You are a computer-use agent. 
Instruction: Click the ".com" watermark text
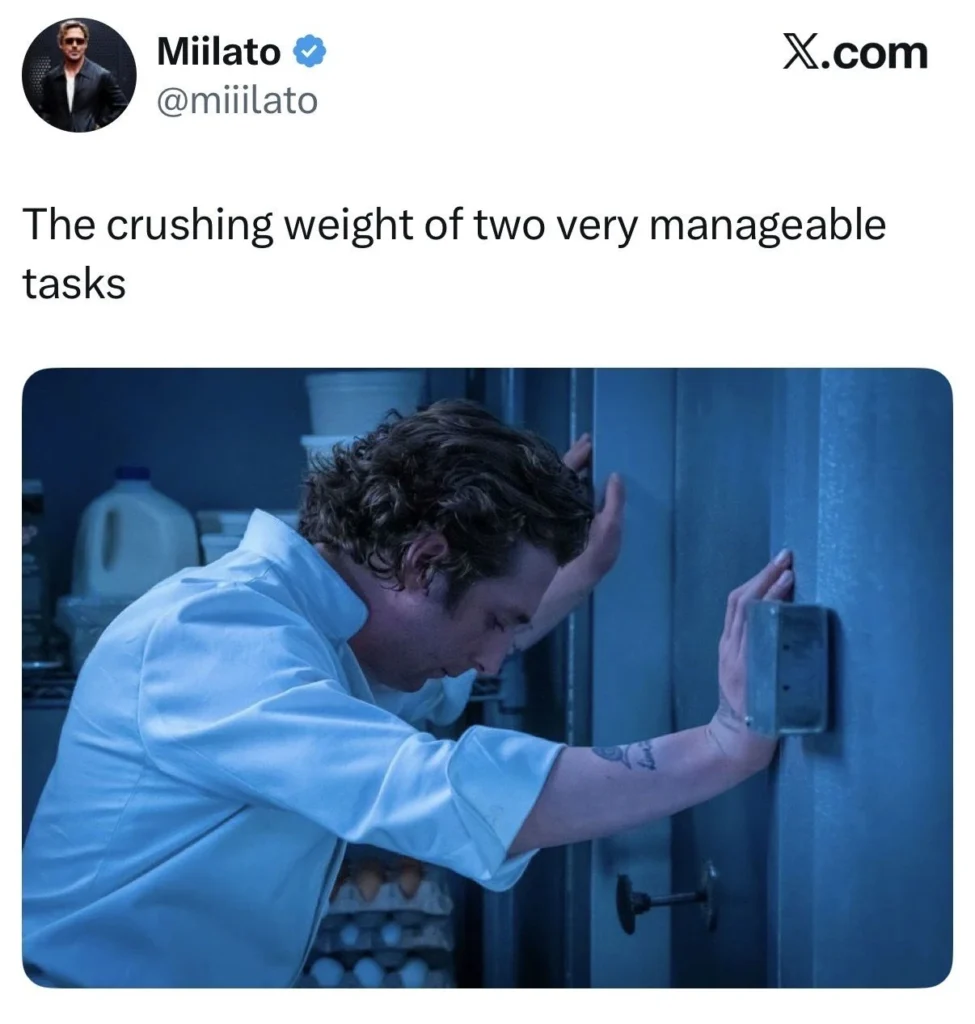point(875,54)
